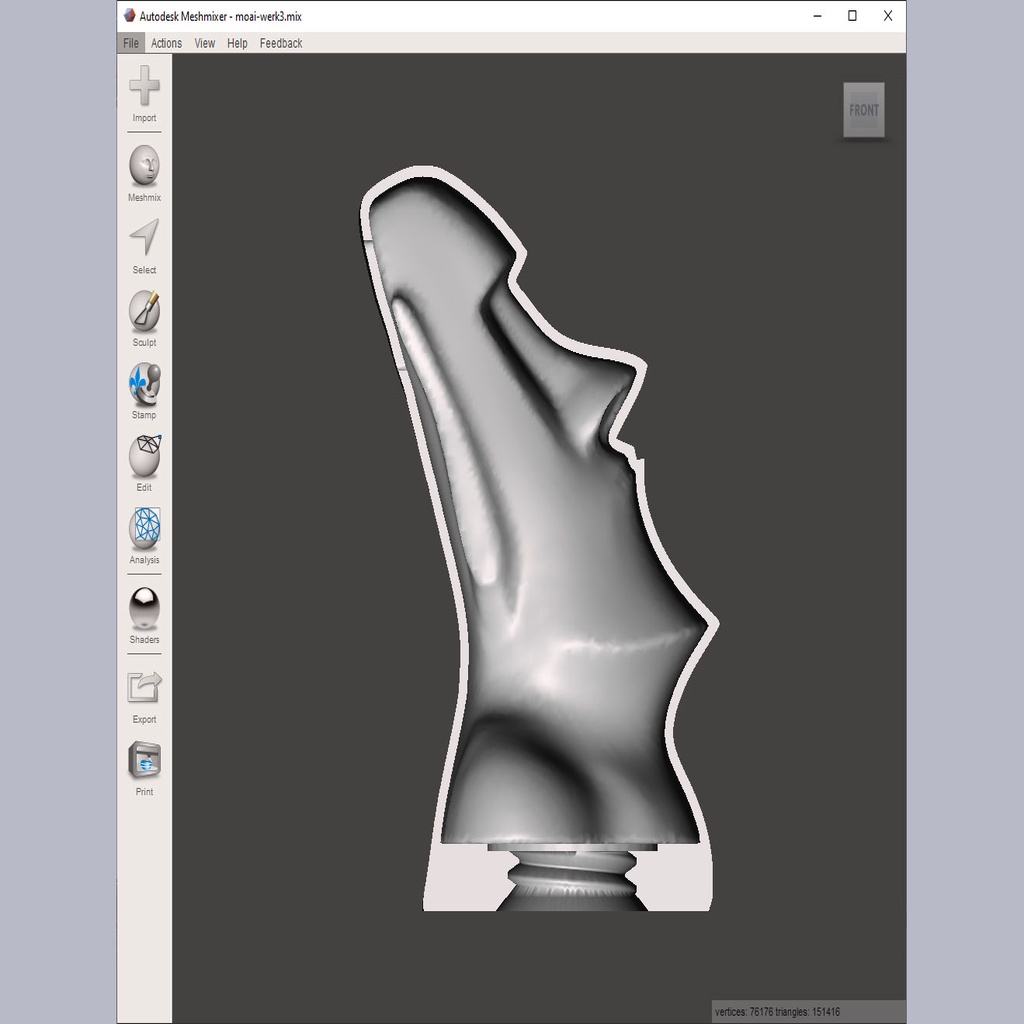Click the Export icon

pos(144,688)
